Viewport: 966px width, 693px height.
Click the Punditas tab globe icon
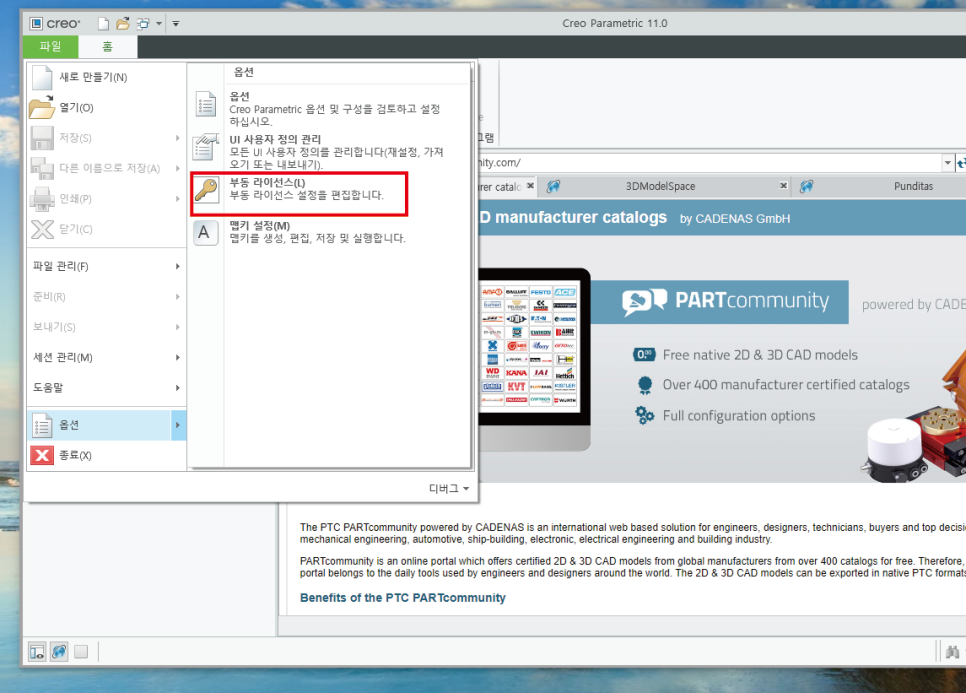(806, 186)
